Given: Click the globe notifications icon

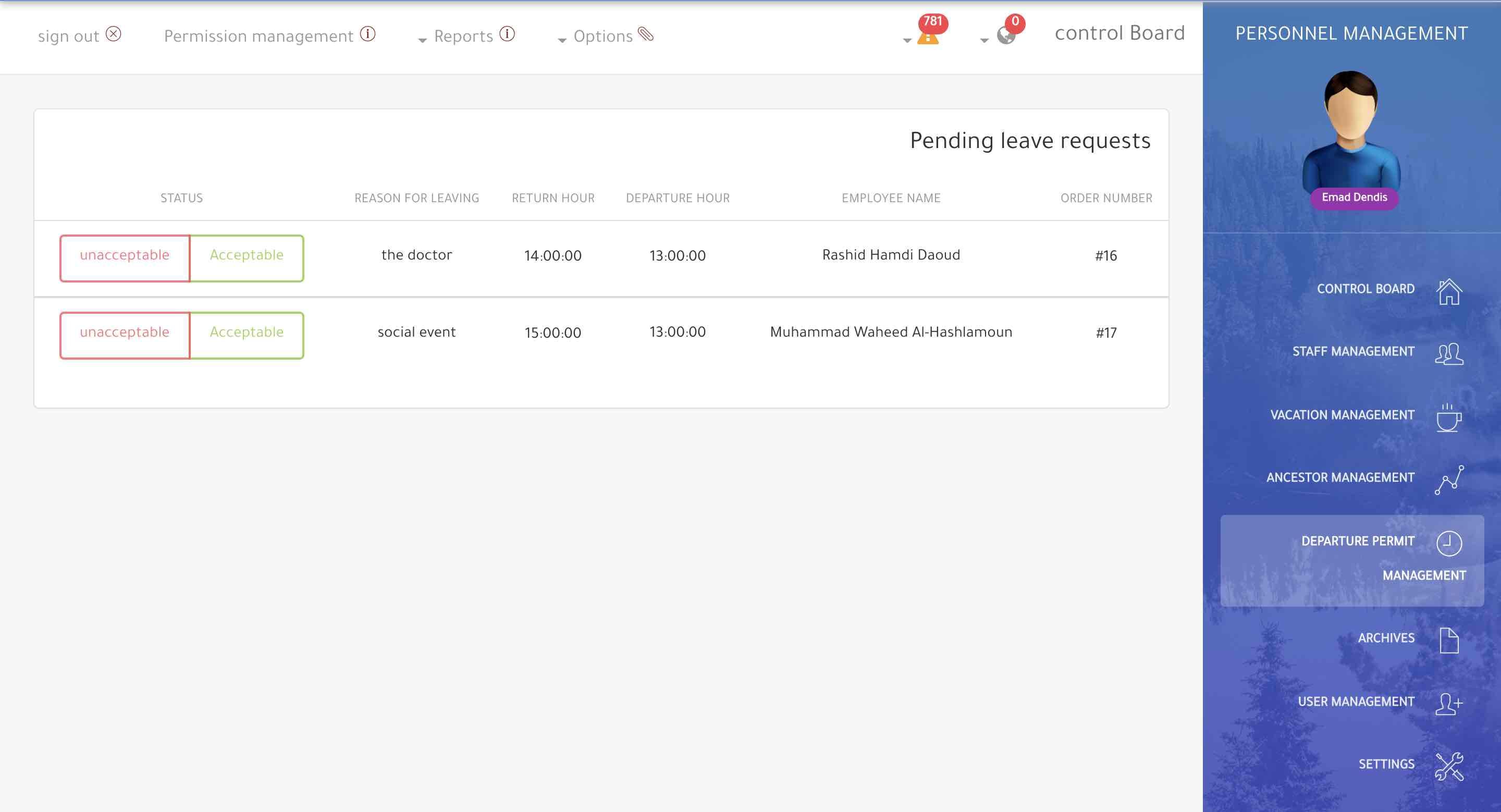Looking at the screenshot, I should [x=1006, y=35].
